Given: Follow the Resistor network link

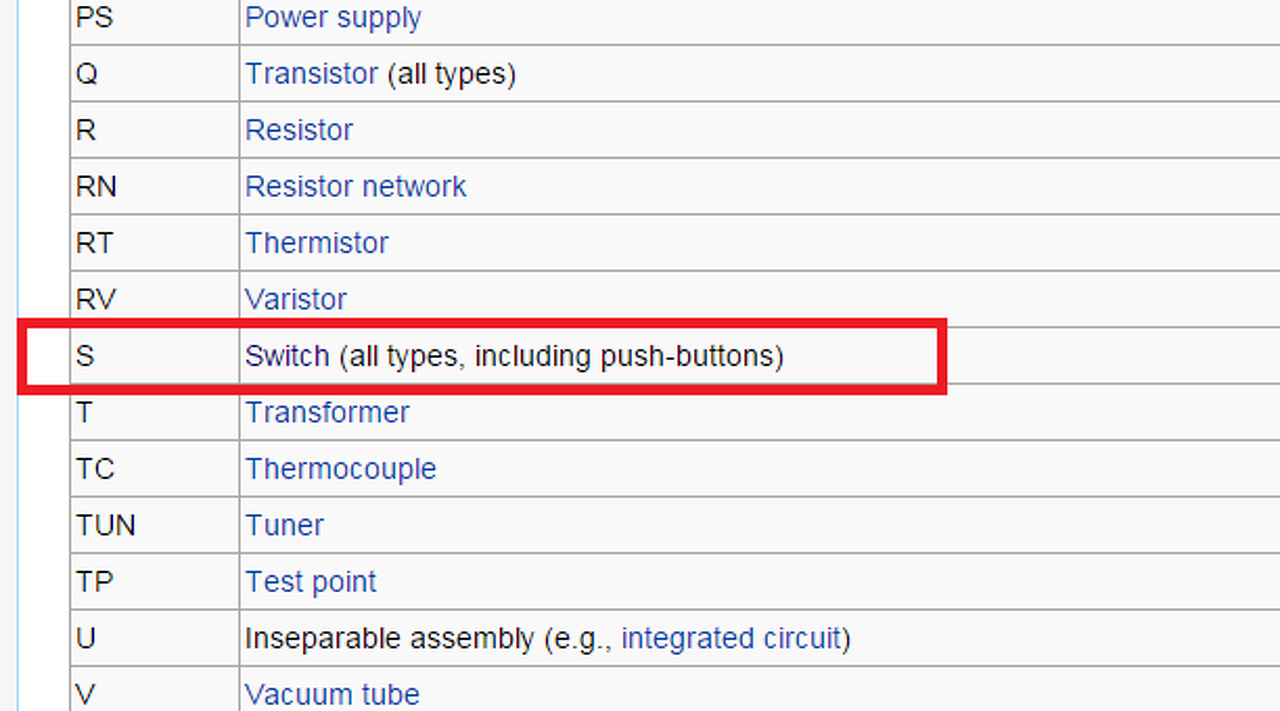Looking at the screenshot, I should 356,187.
